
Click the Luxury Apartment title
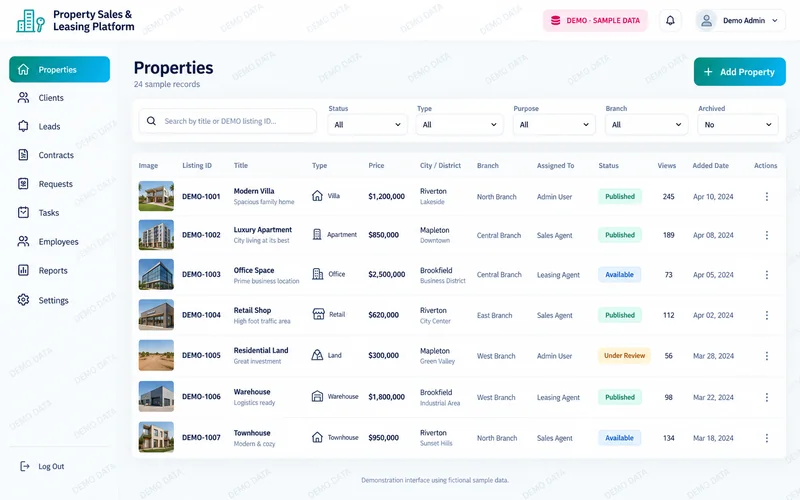[263, 230]
